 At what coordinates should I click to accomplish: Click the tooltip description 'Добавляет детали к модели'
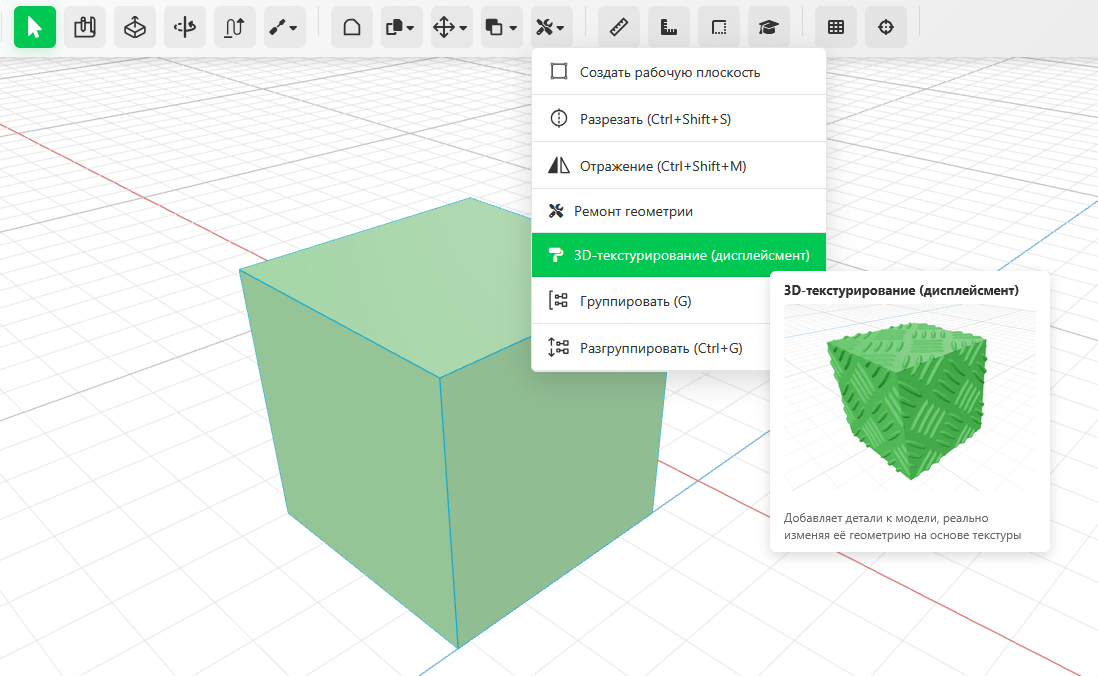[860, 518]
